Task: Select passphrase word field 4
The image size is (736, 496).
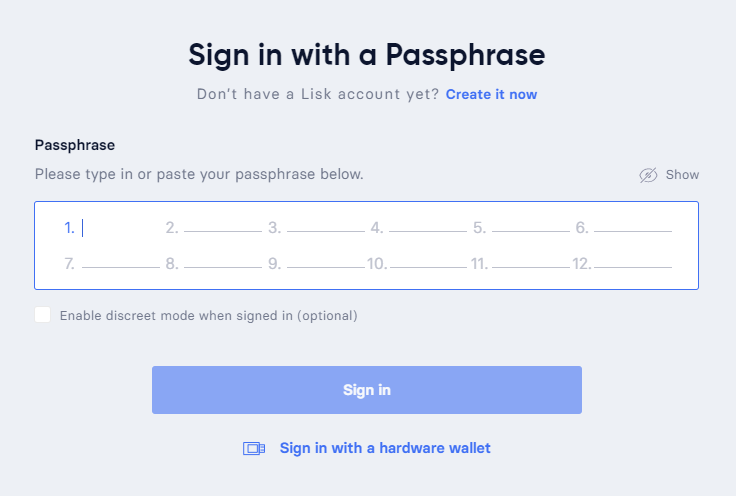Action: pyautogui.click(x=428, y=228)
